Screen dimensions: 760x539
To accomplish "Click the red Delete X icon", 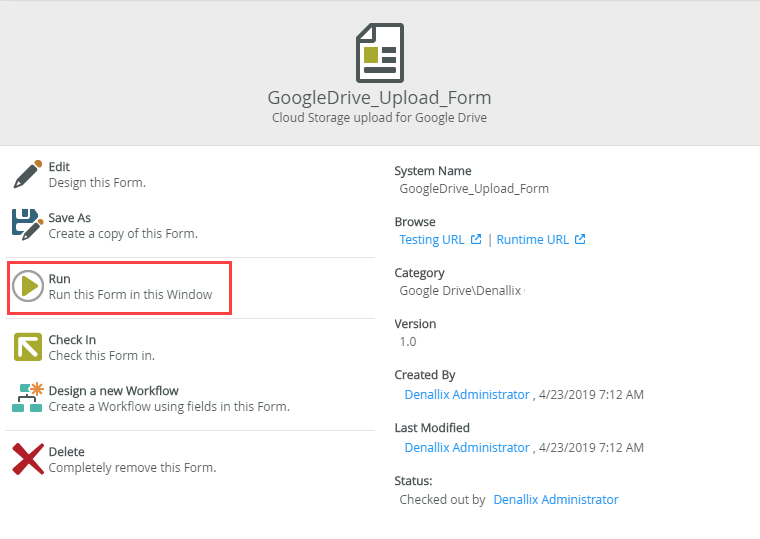I will [x=28, y=459].
